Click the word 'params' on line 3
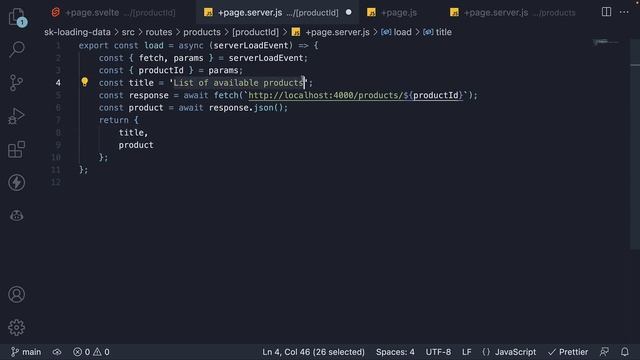 [223, 70]
